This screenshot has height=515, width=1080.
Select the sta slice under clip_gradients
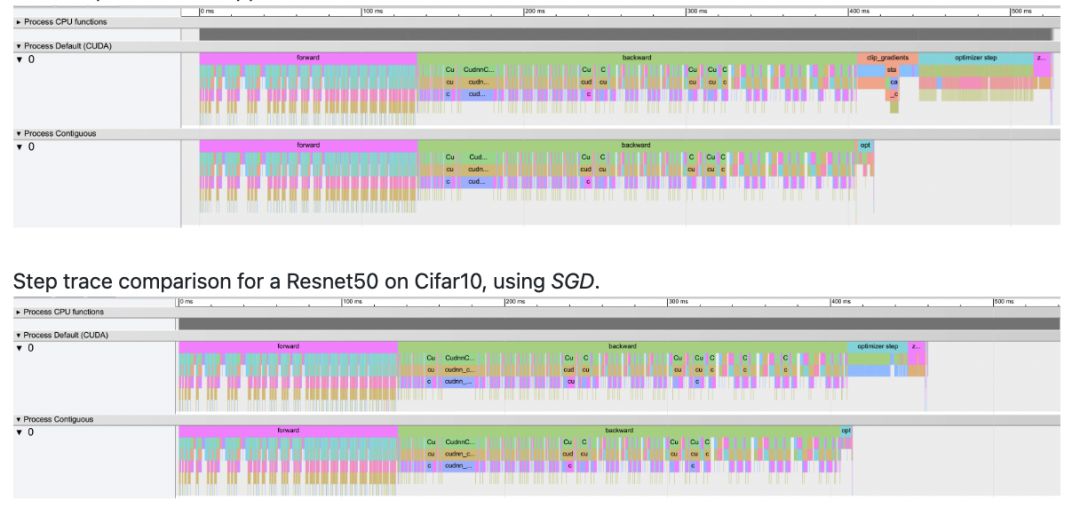(892, 70)
